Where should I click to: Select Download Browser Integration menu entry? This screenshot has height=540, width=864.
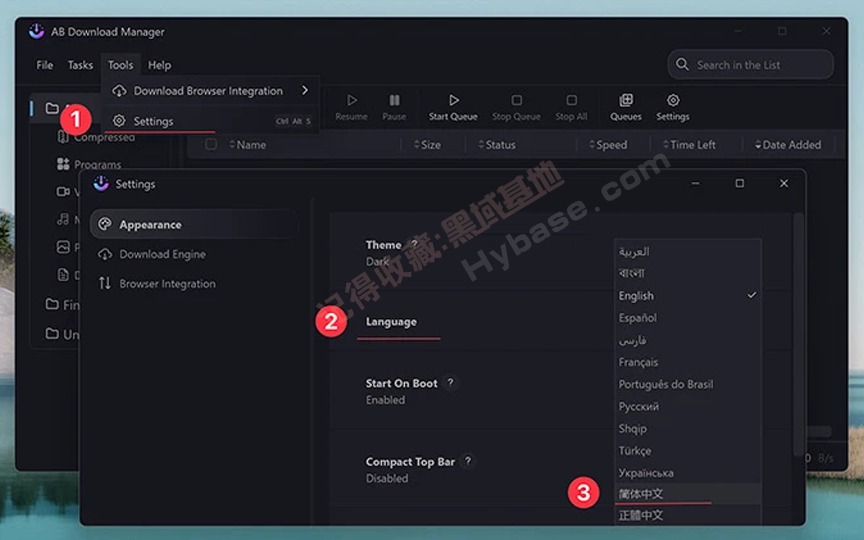click(x=209, y=91)
